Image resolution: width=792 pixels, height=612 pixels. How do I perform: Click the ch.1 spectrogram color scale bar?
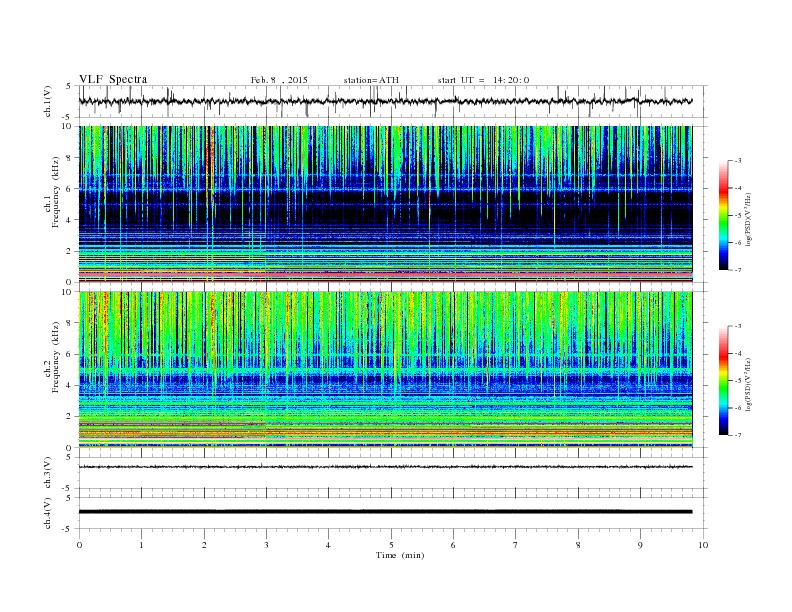pyautogui.click(x=723, y=216)
